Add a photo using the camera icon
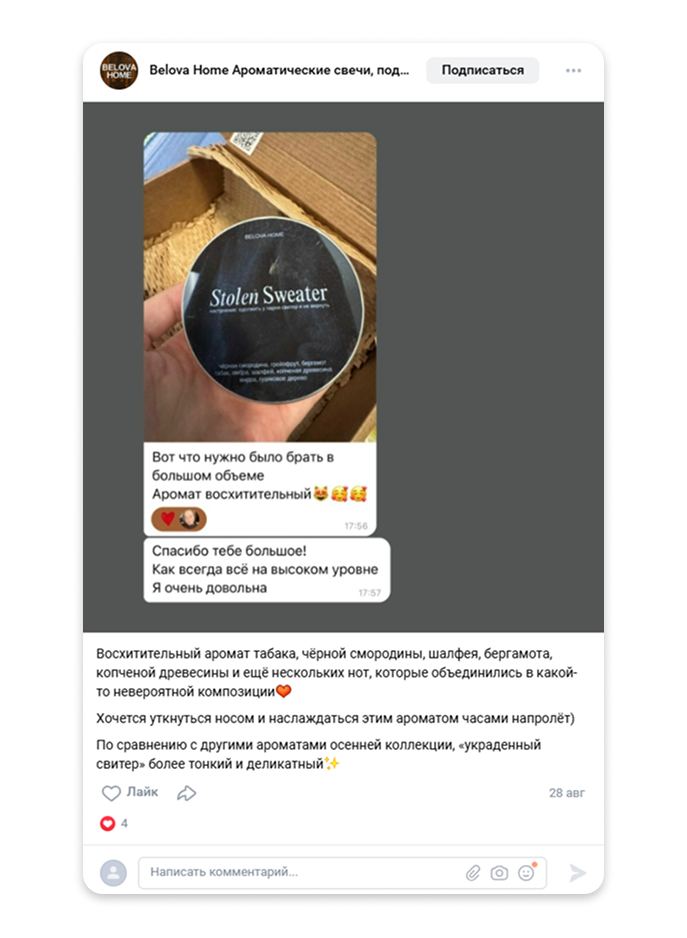The image size is (687, 938). click(499, 873)
